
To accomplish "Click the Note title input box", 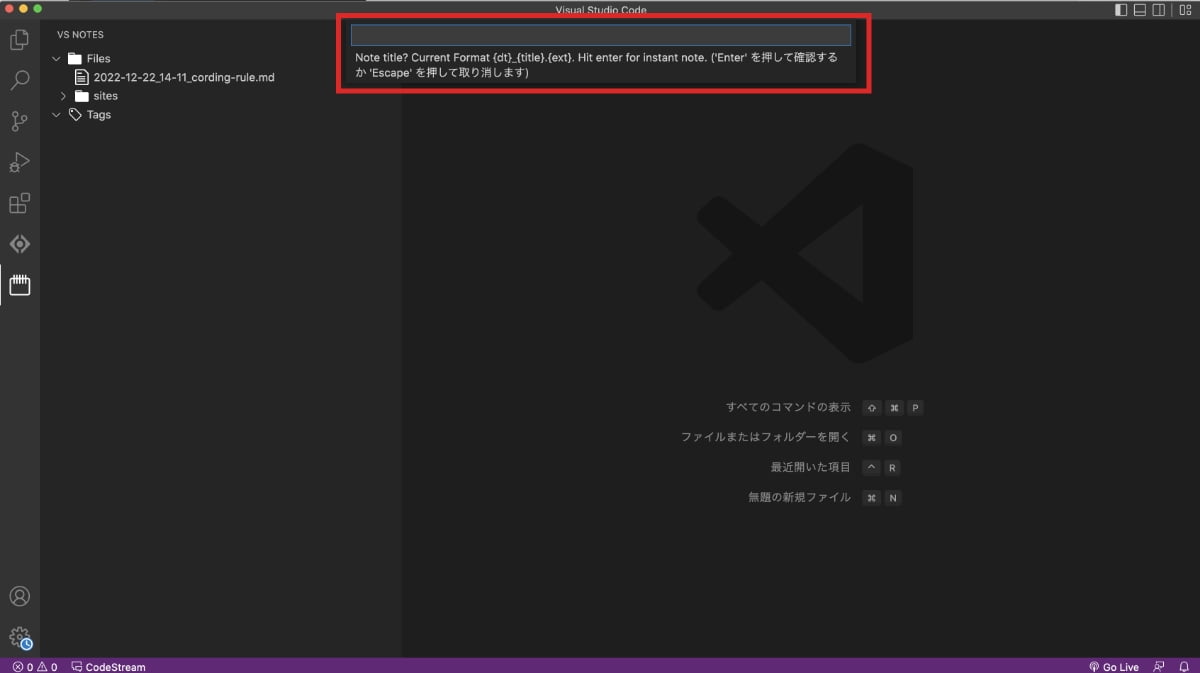I will click(x=600, y=35).
